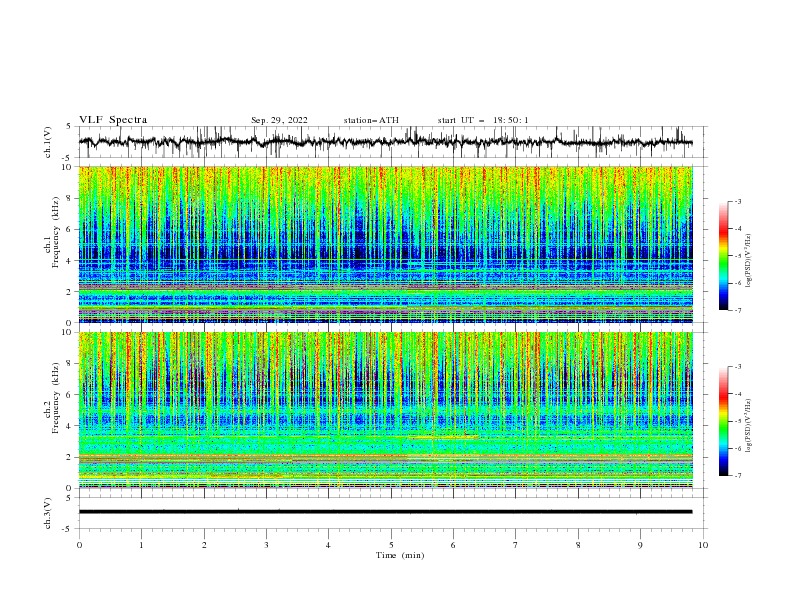Click the ch.2 "Frequency (kHz)" axis label

56,398
